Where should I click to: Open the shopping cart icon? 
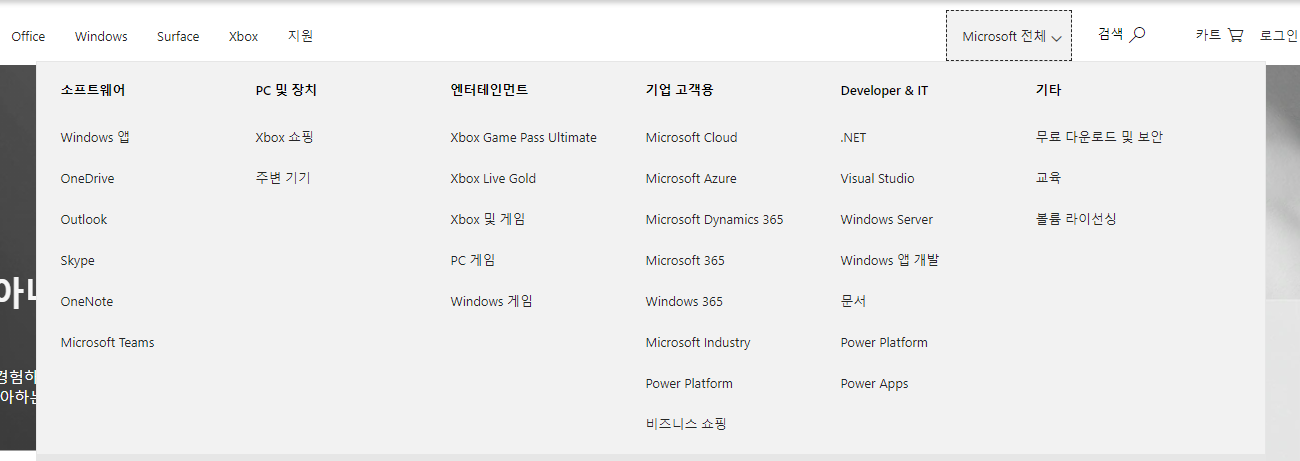coord(1235,35)
